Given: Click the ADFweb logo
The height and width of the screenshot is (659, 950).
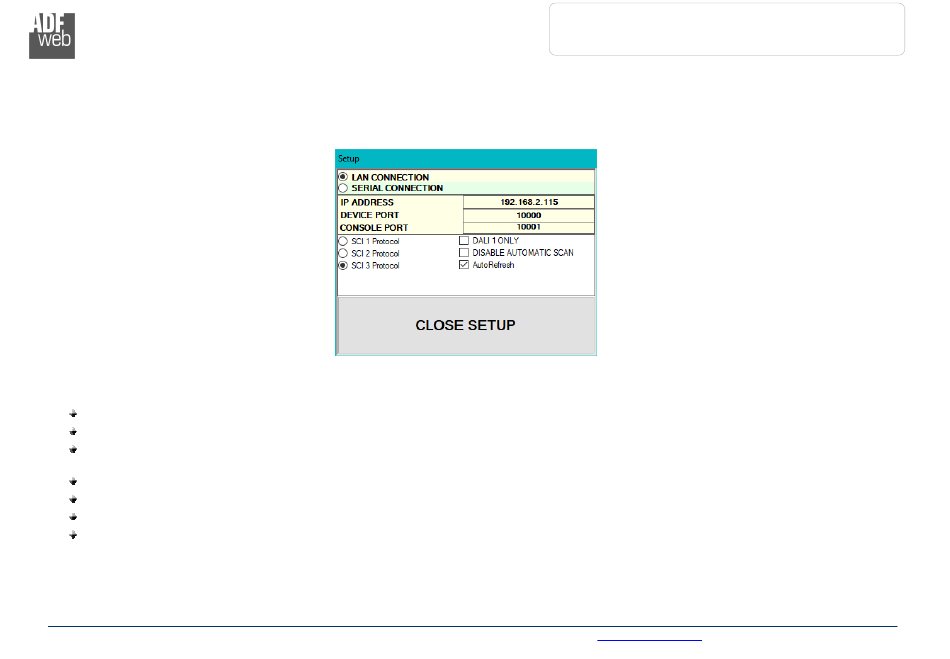Looking at the screenshot, I should pos(52,36).
